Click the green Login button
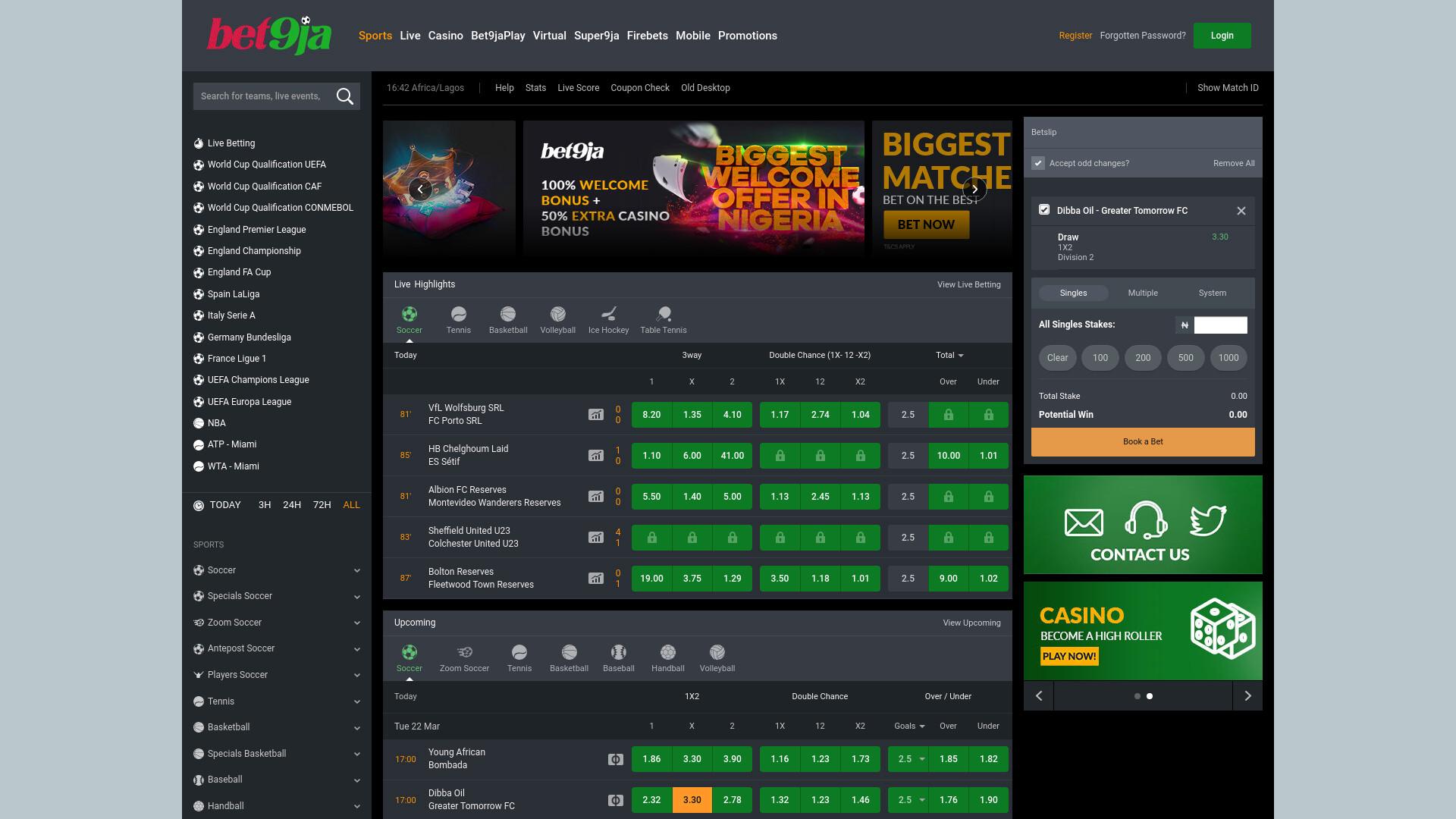This screenshot has height=819, width=1456. (x=1222, y=36)
